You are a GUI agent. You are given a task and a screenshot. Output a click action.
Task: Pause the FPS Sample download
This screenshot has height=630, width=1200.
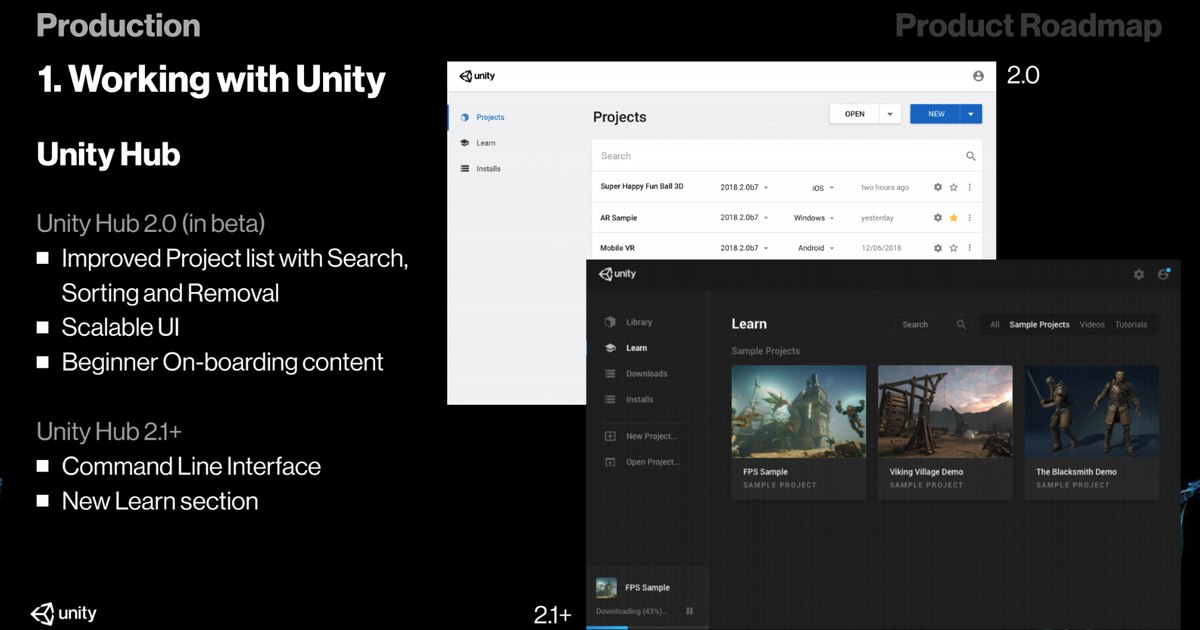click(x=689, y=611)
